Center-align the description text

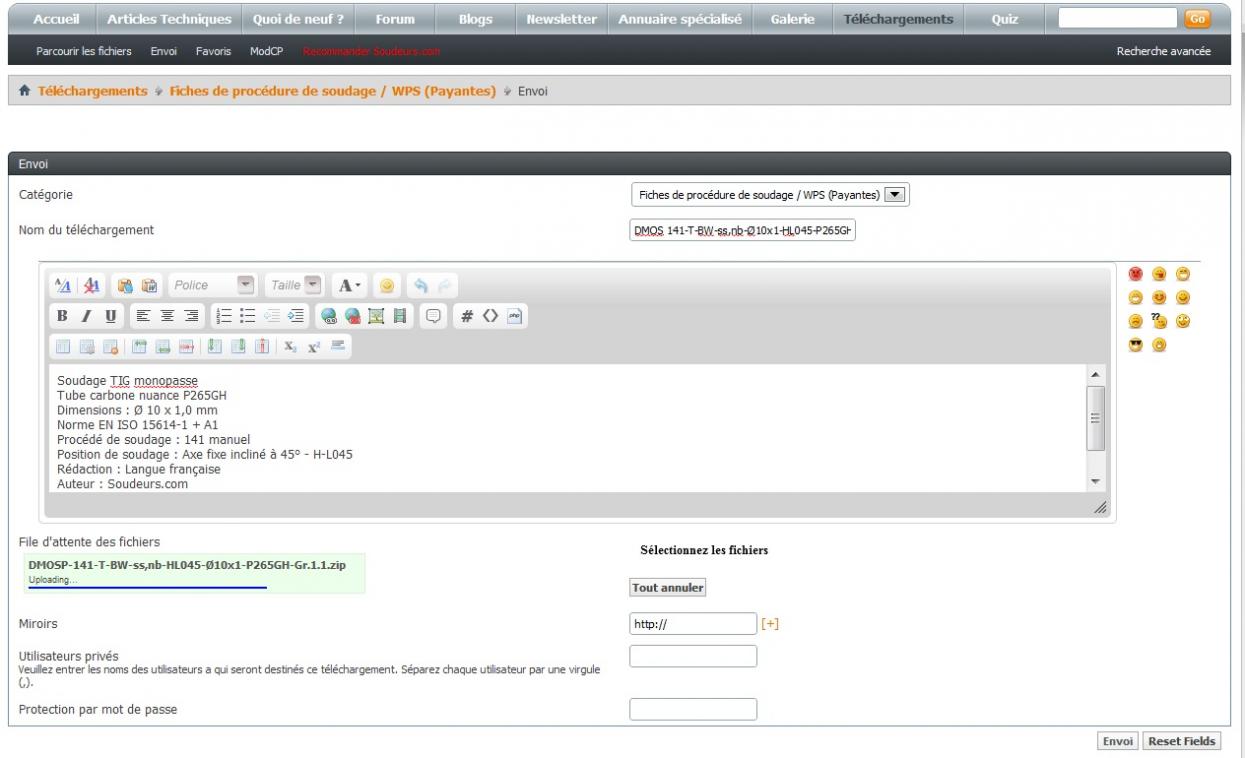[x=167, y=316]
